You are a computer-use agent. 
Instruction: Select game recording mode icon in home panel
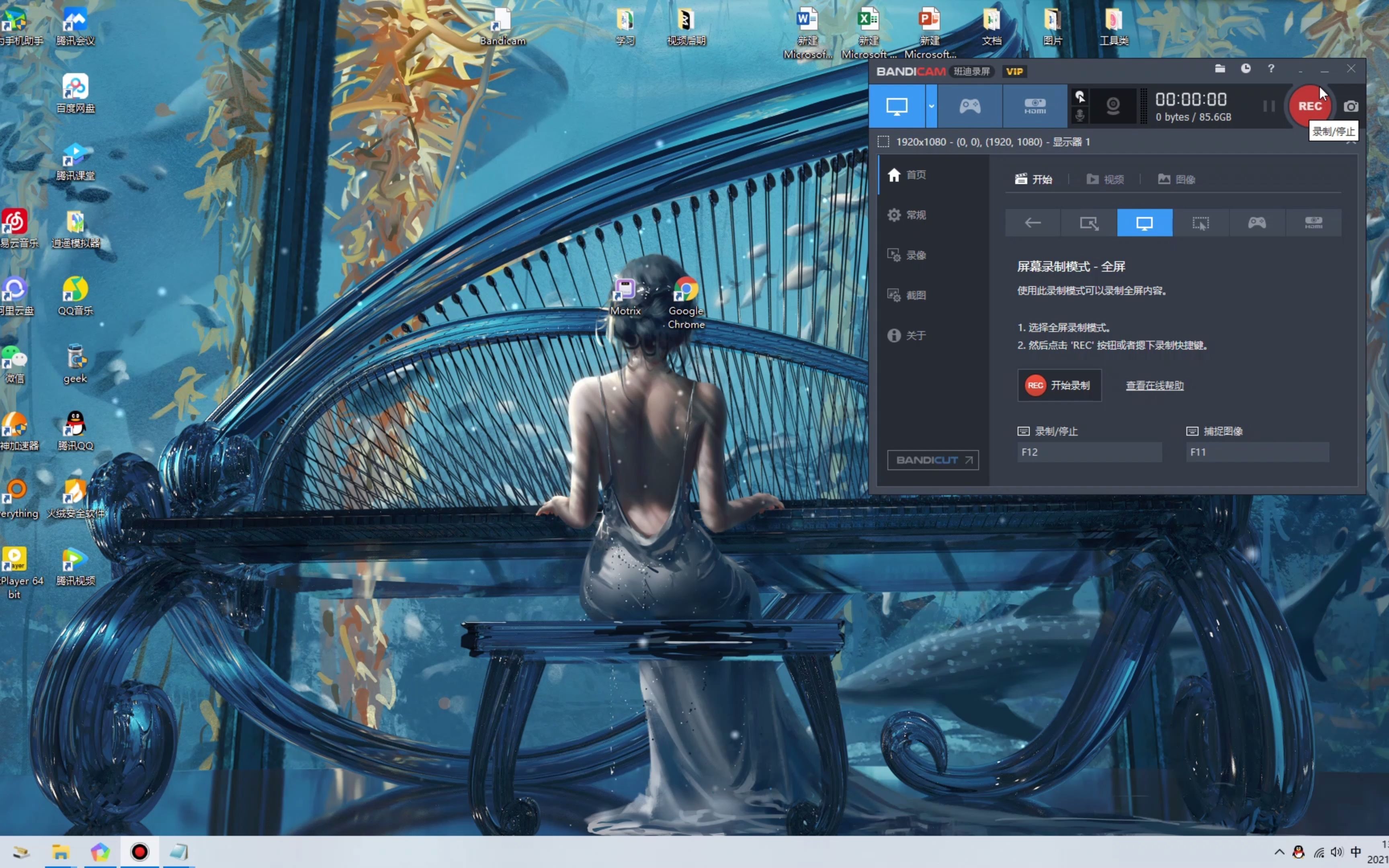point(1257,223)
